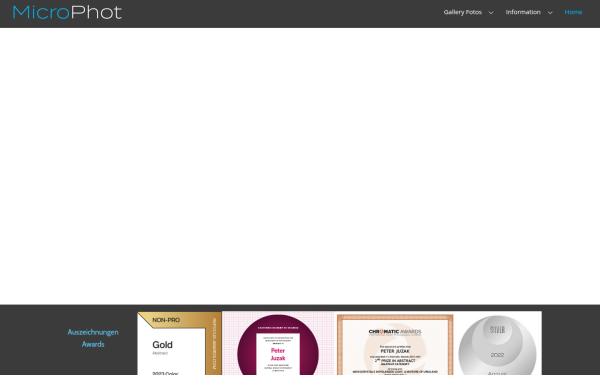This screenshot has width=600, height=375.
Task: Expand the Gallery Fotos chevron arrow
Action: pos(491,13)
